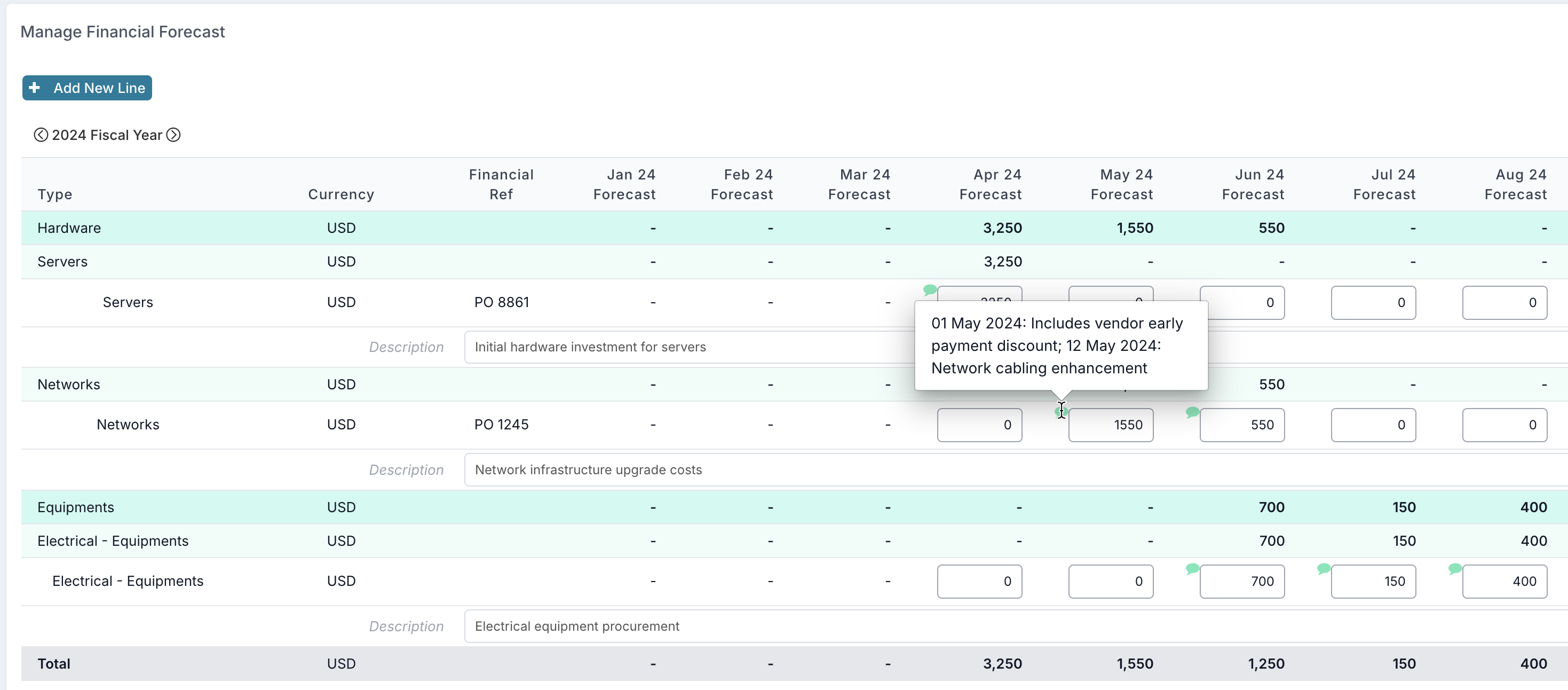1568x690 pixels.
Task: Click the Jan 24 Forecast column header
Action: (x=624, y=185)
